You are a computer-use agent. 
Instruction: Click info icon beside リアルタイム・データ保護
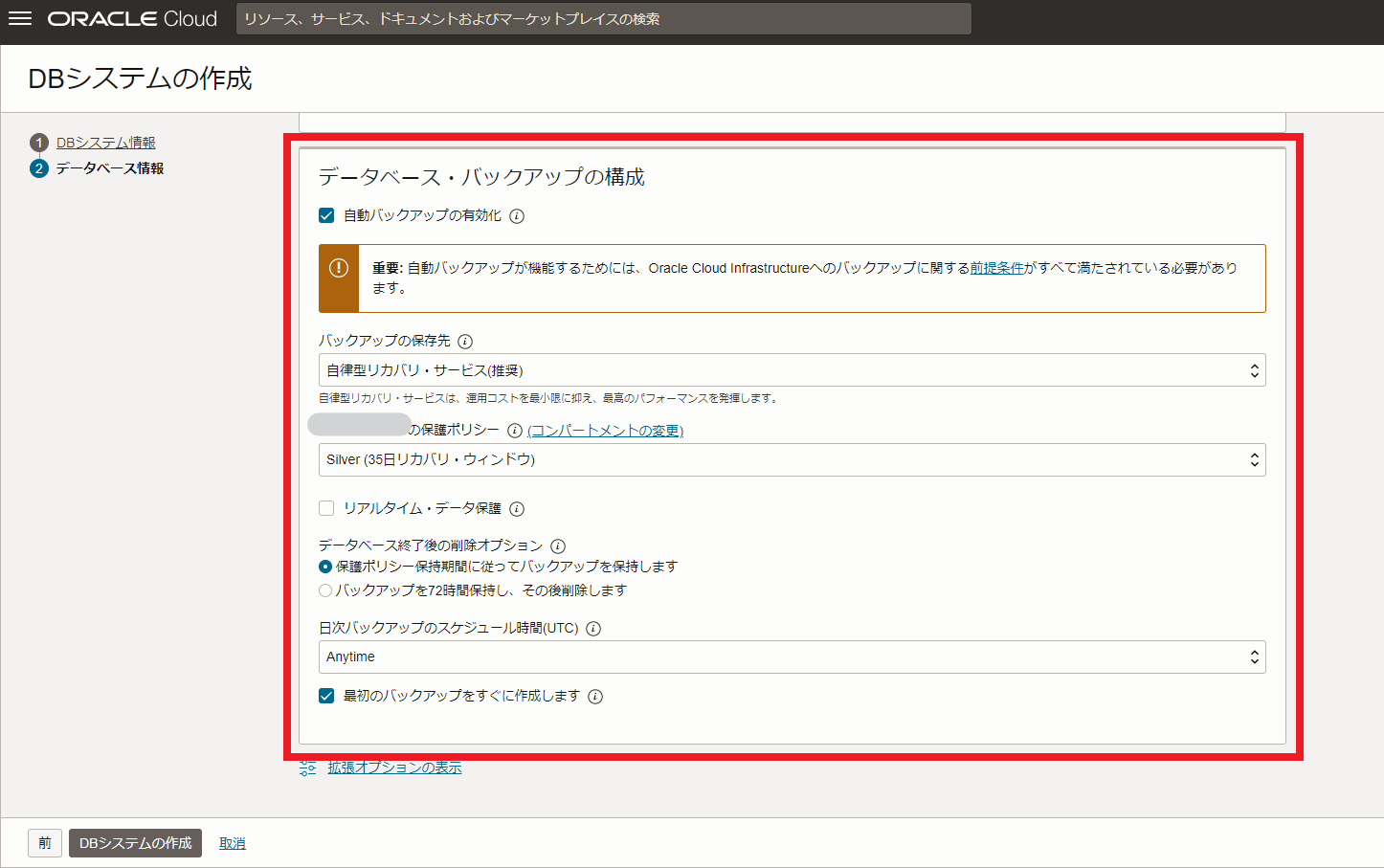[x=517, y=509]
